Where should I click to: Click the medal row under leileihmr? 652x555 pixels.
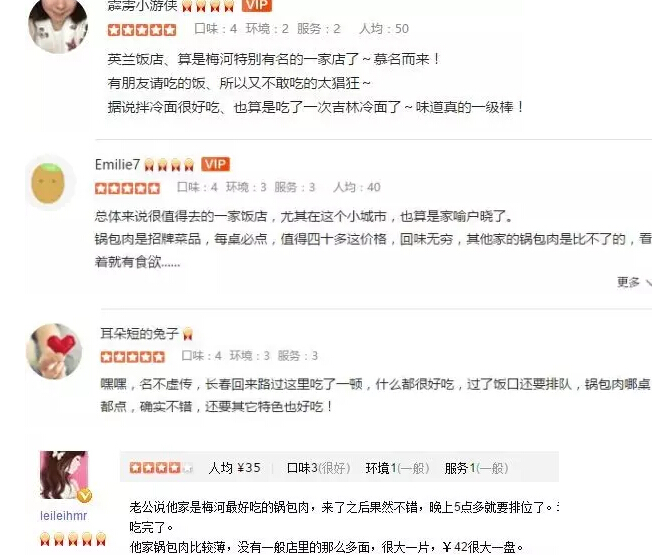coord(72,539)
